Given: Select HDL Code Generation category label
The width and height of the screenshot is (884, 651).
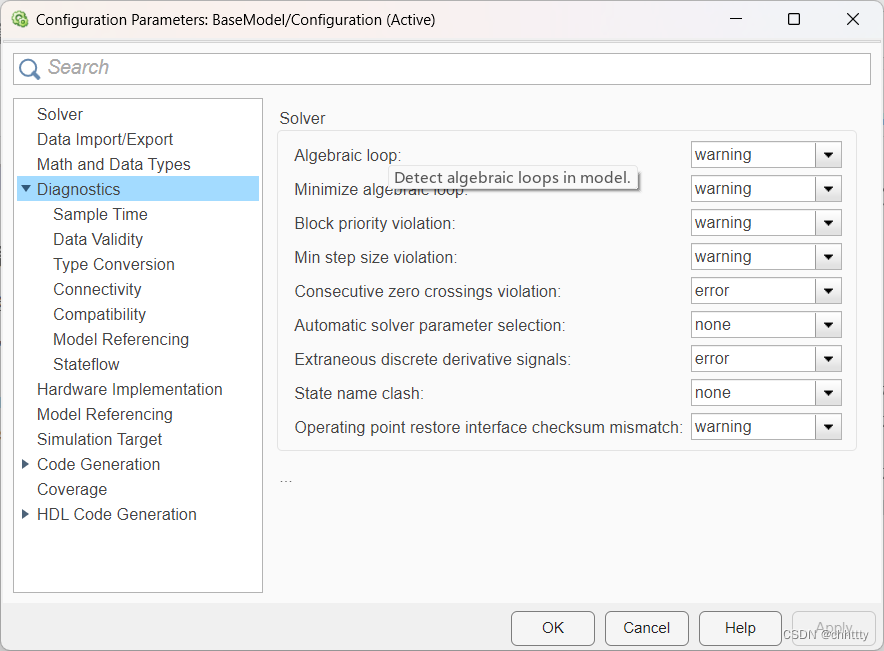Looking at the screenshot, I should pyautogui.click(x=117, y=514).
